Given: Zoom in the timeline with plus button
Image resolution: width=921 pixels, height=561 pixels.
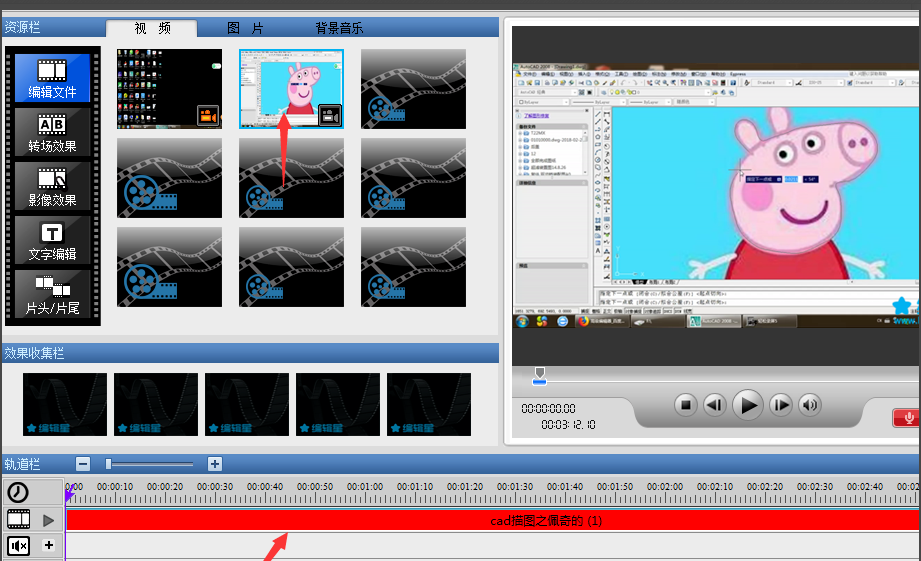Looking at the screenshot, I should (215, 464).
